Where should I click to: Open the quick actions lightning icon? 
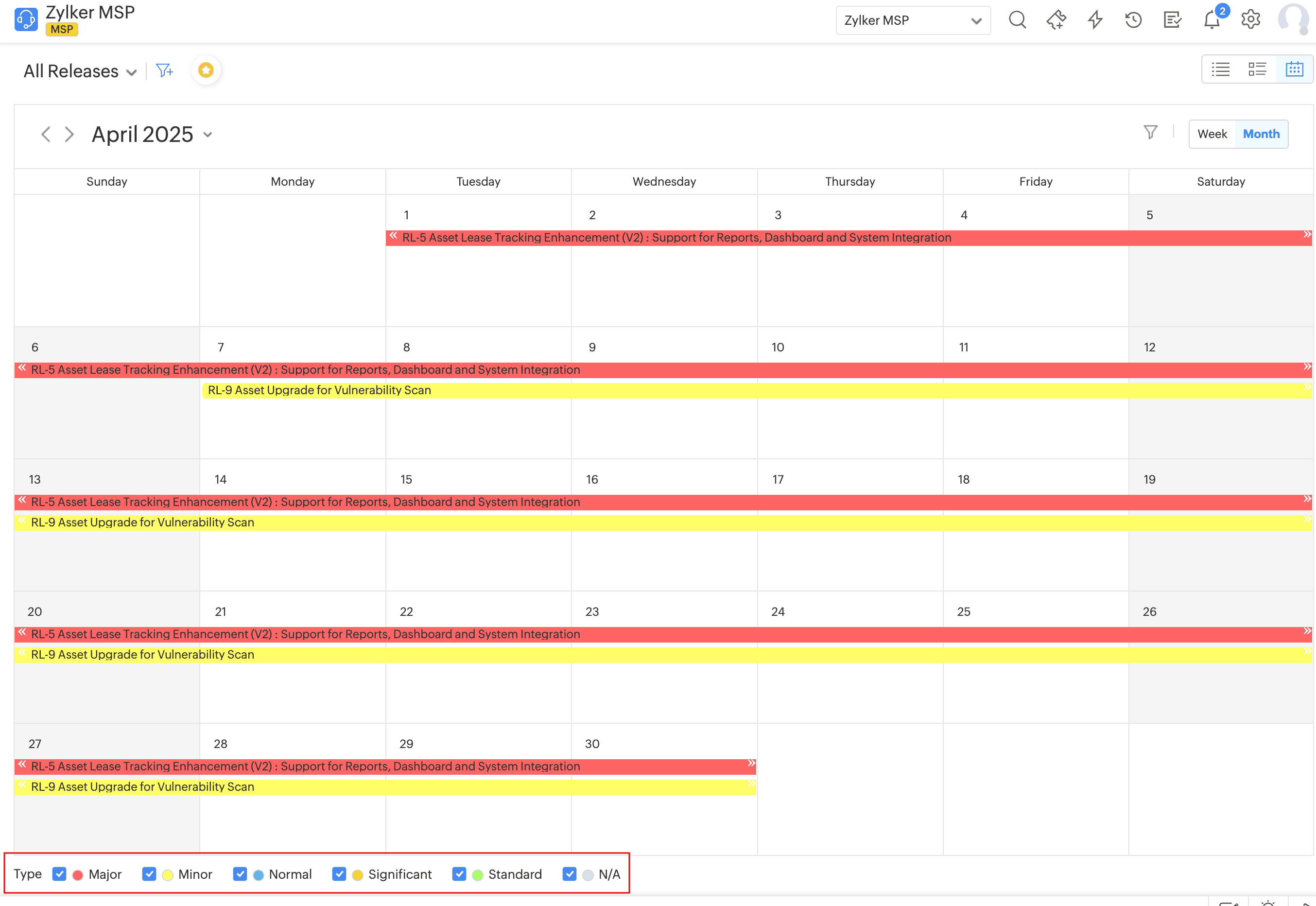point(1095,20)
